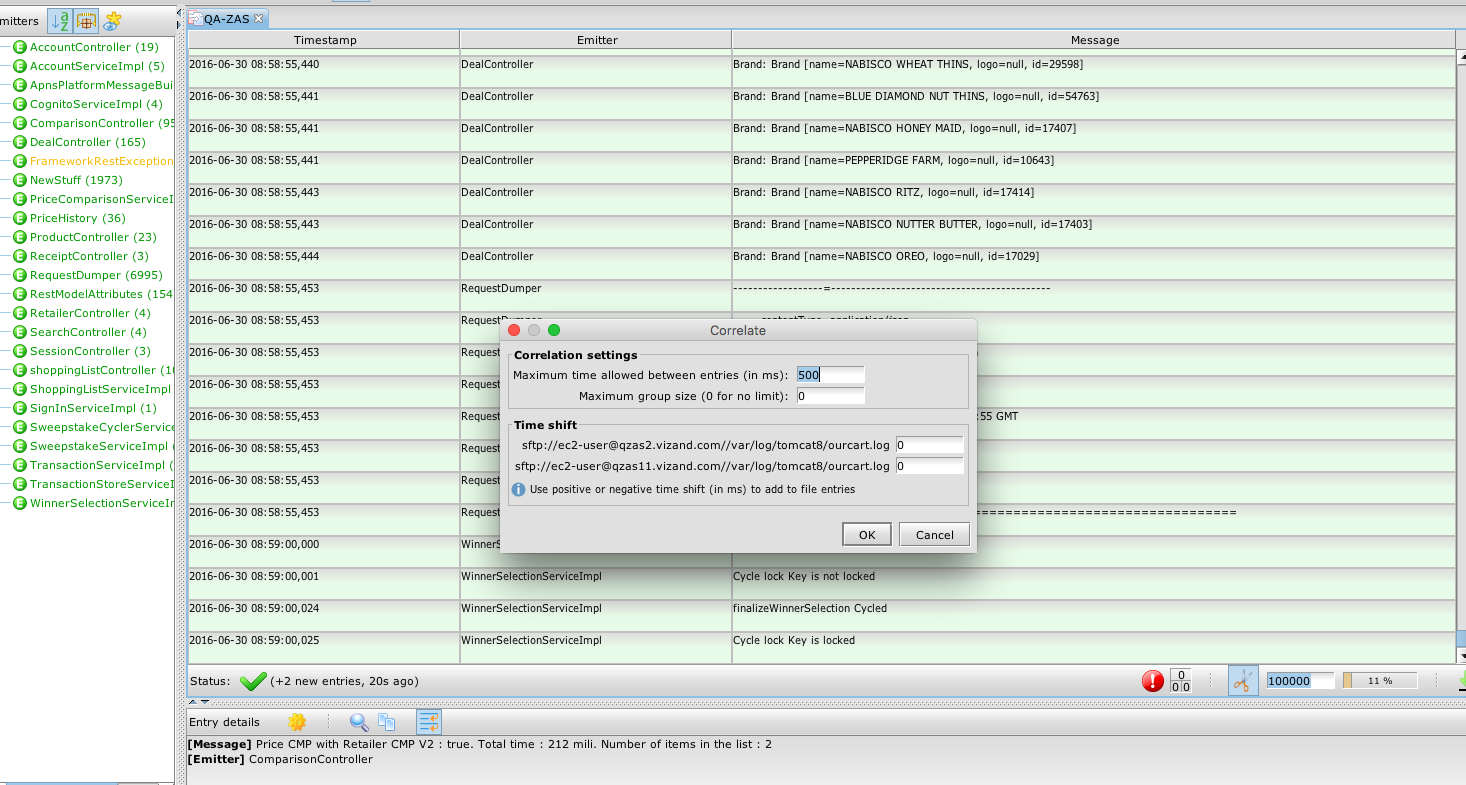1466x785 pixels.
Task: Select FrameworkRestException emitter in orange
Action: 101,161
